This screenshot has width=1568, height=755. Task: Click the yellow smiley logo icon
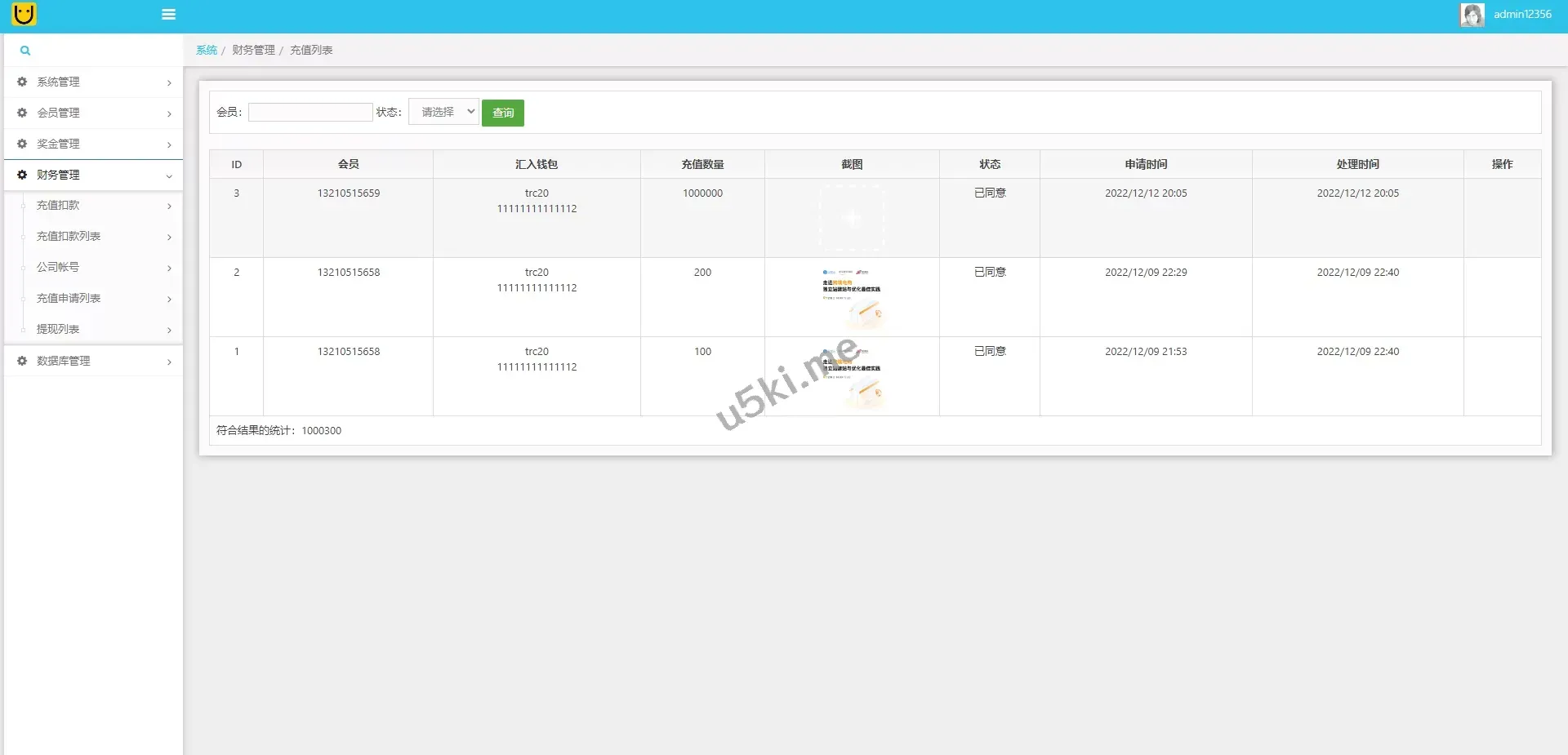24,14
